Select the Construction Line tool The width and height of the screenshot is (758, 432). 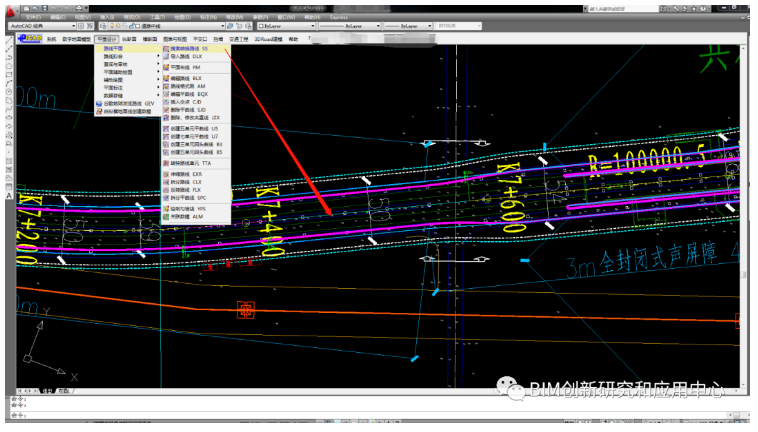point(9,49)
